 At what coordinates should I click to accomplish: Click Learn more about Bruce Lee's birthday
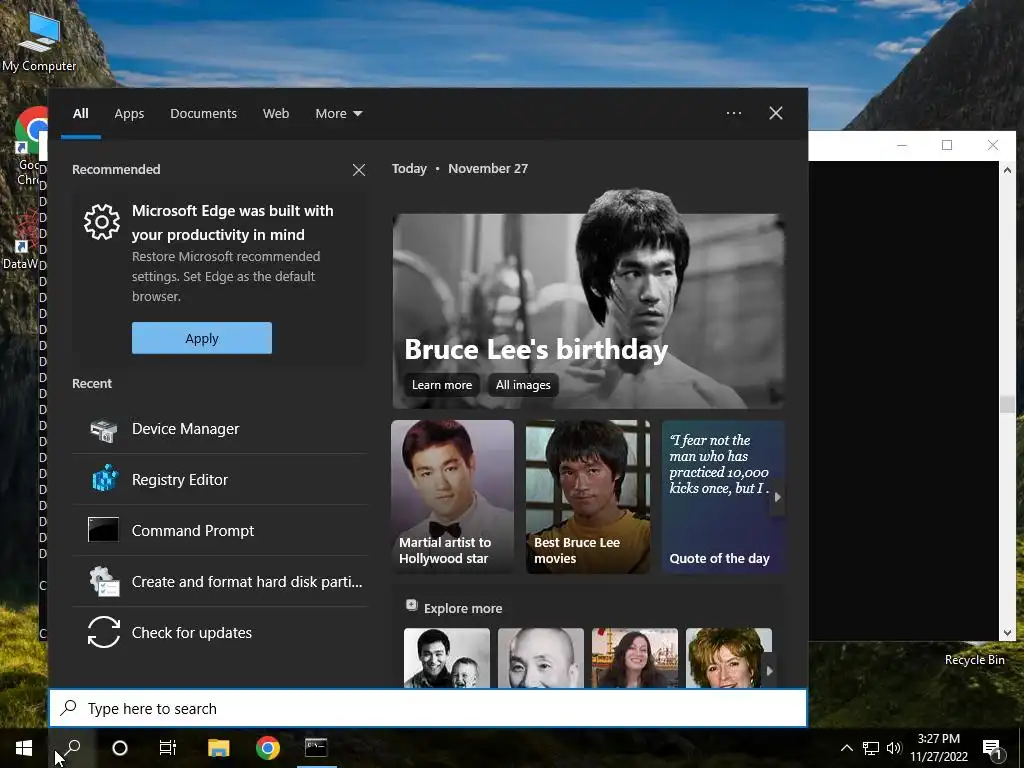tap(441, 385)
